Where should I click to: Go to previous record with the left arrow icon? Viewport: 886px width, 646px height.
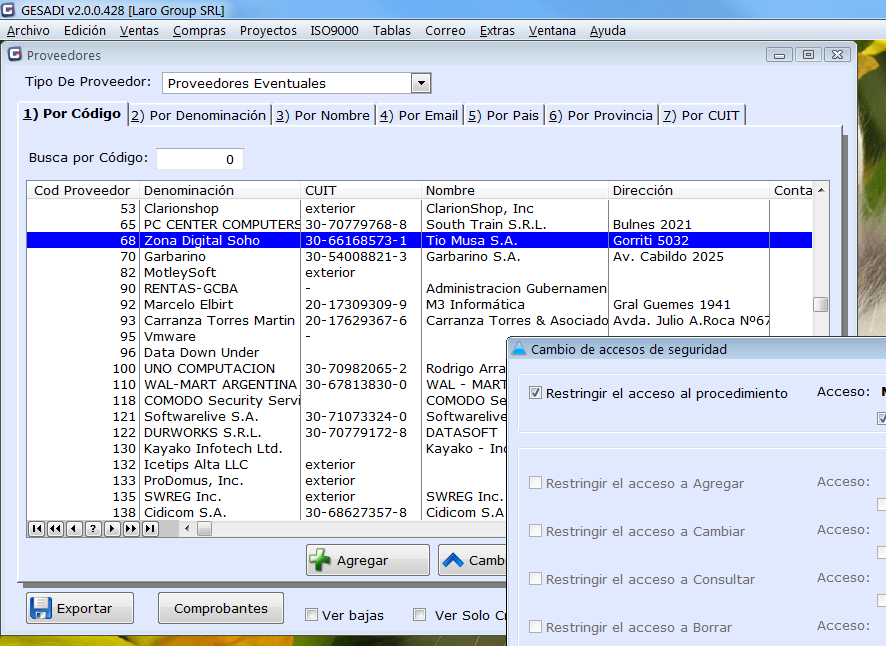click(73, 529)
